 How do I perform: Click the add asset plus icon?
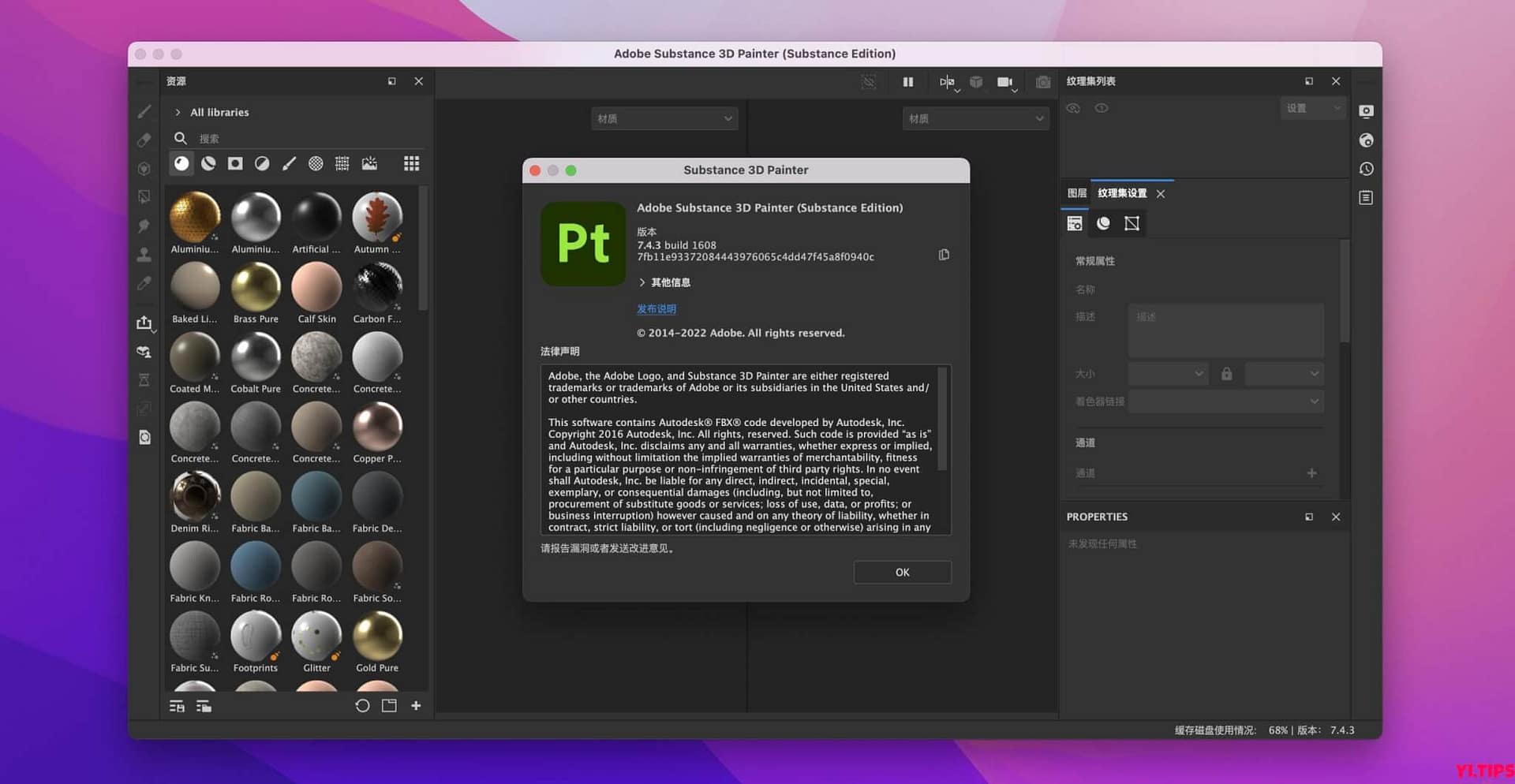point(416,706)
